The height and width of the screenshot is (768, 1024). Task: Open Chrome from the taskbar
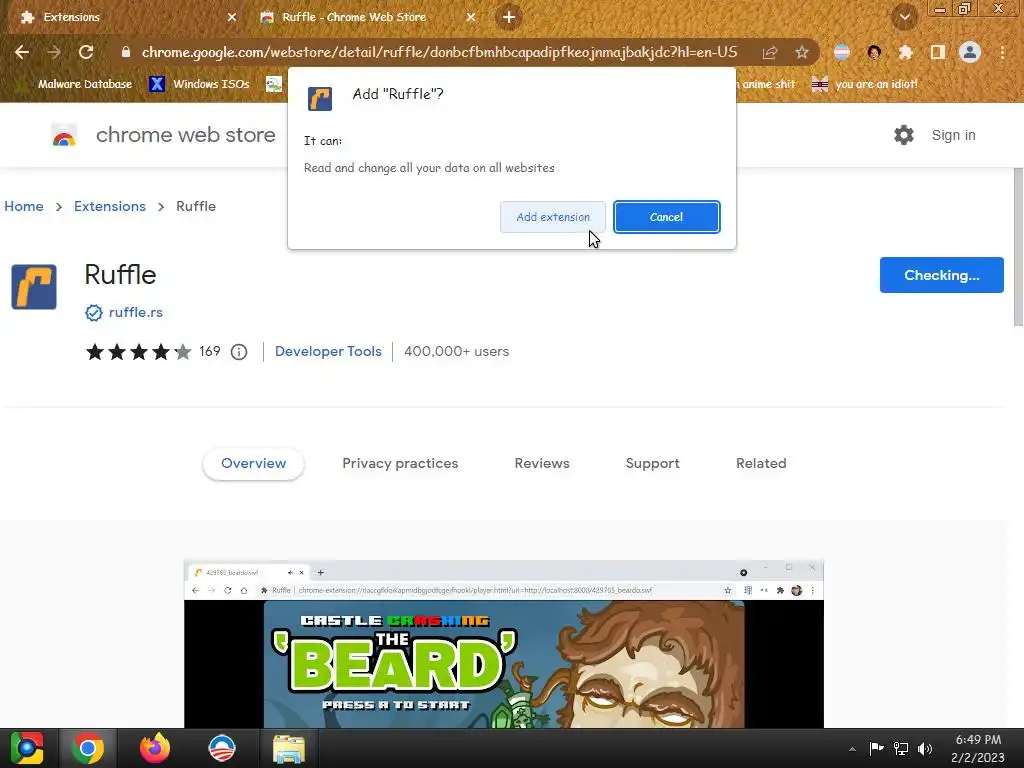88,748
